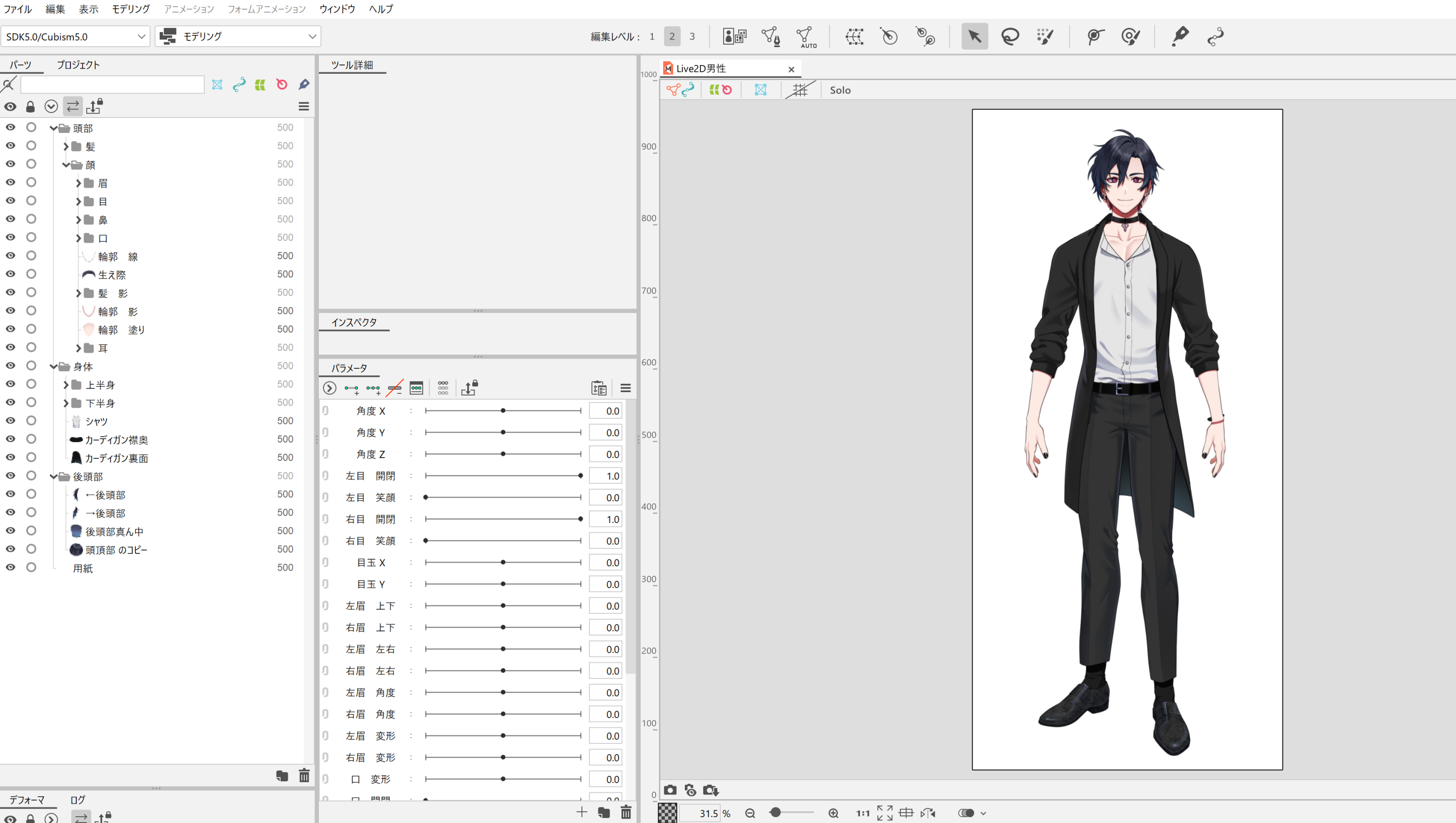Select the deformer path tool icon
The width and height of the screenshot is (1456, 823).
(1215, 37)
